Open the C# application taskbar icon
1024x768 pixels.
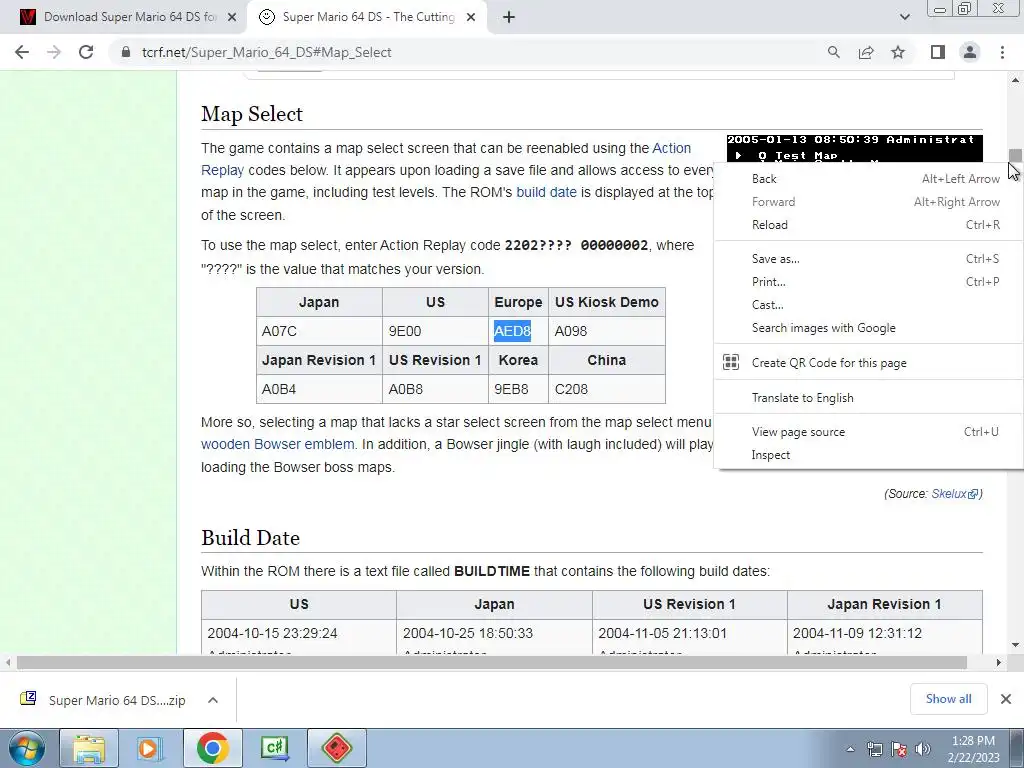(x=274, y=748)
